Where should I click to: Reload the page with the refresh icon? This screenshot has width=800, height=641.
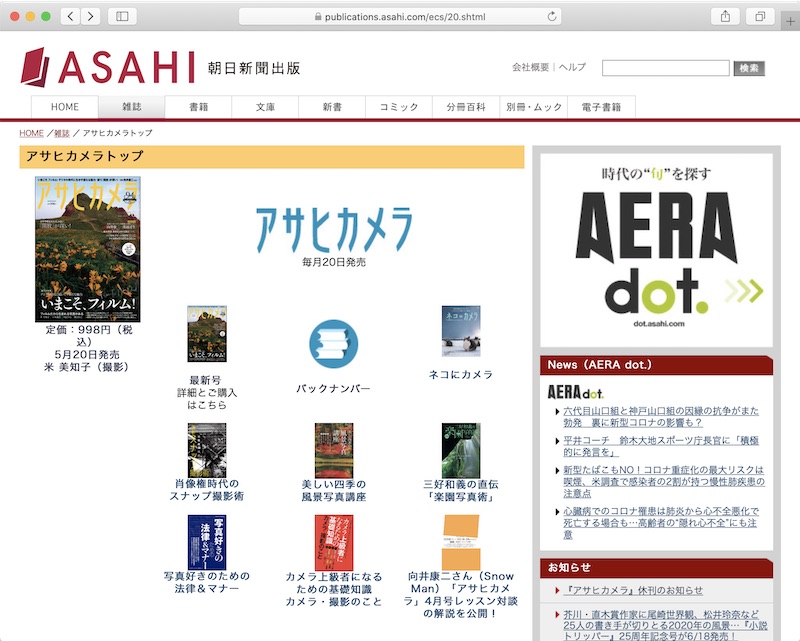point(552,16)
